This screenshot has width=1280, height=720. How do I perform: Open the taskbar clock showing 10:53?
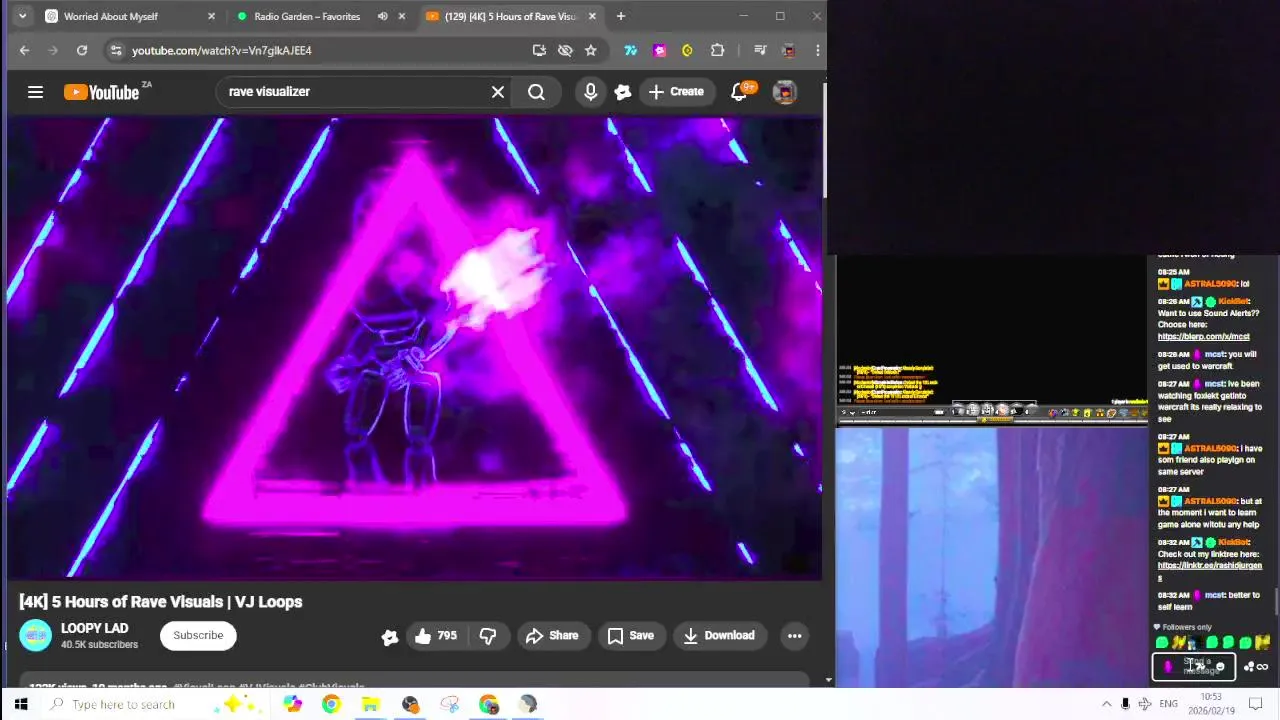coord(1211,704)
